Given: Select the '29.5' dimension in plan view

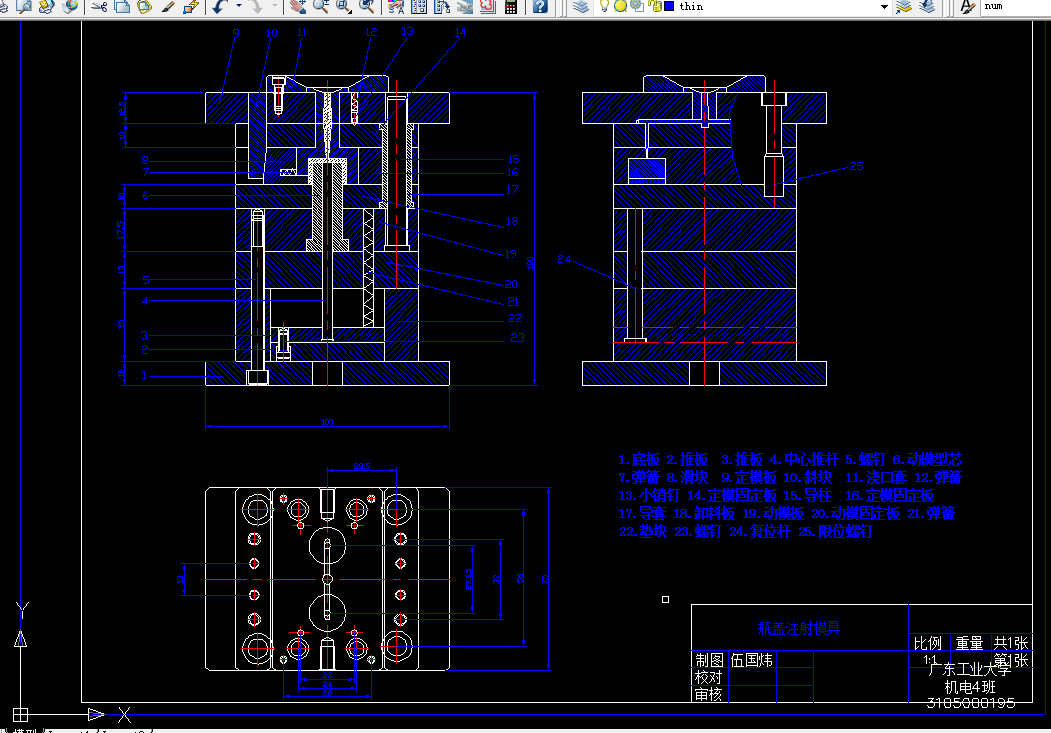Looking at the screenshot, I should (362, 466).
